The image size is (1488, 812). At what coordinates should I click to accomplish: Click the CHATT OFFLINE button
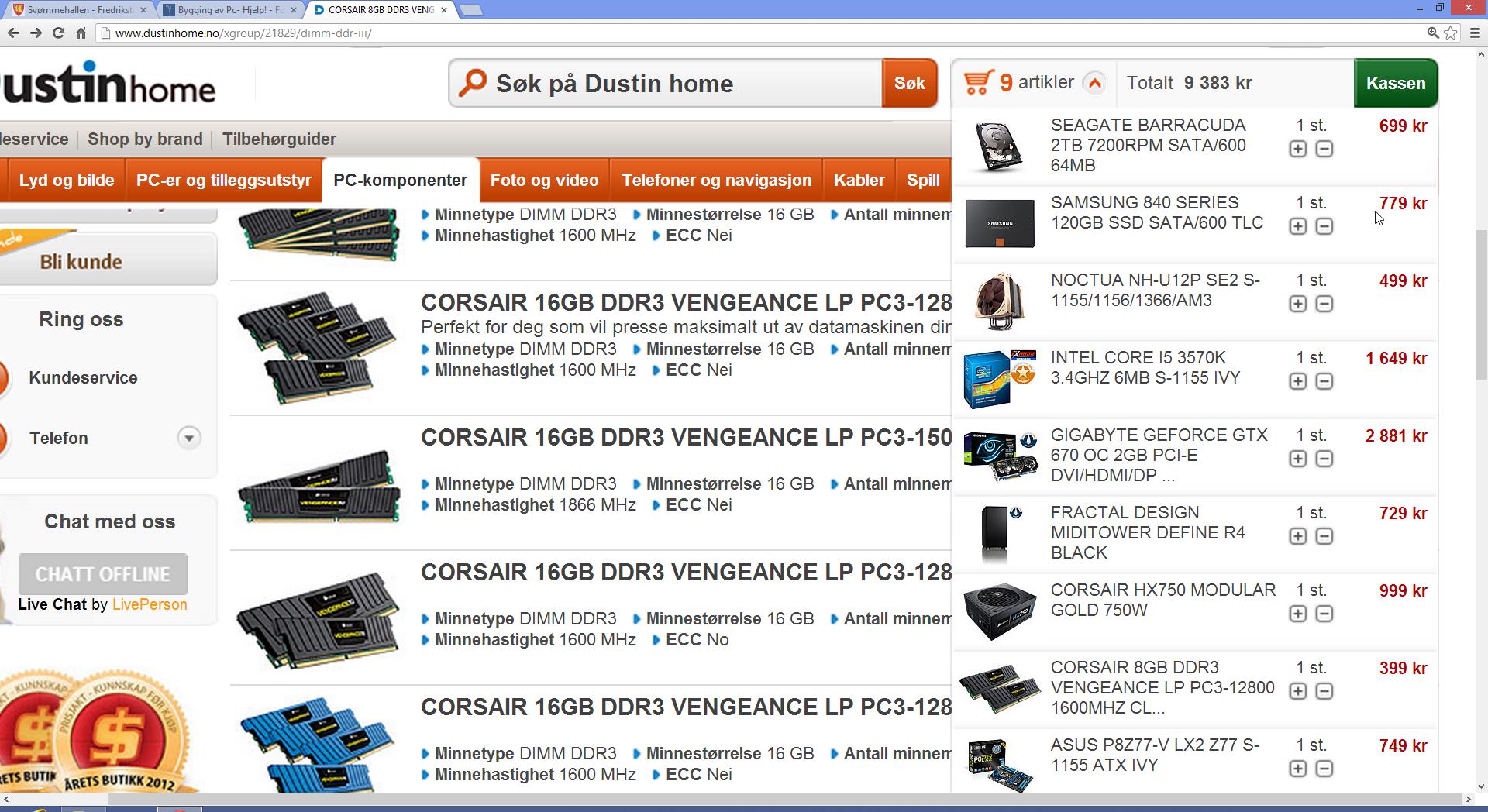point(103,574)
